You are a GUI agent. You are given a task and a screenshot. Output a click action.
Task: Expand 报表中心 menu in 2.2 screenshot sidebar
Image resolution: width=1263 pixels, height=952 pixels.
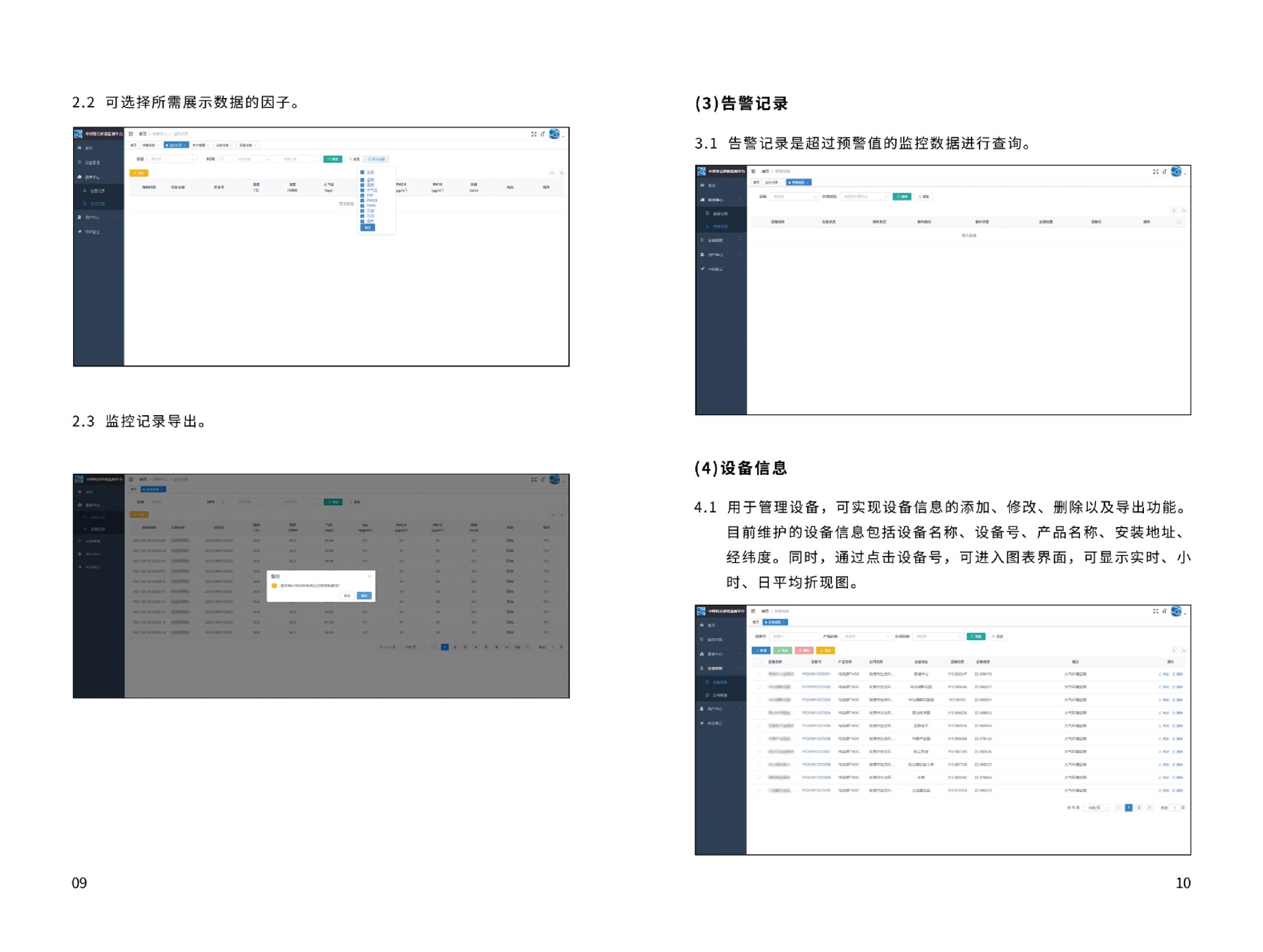[x=98, y=177]
